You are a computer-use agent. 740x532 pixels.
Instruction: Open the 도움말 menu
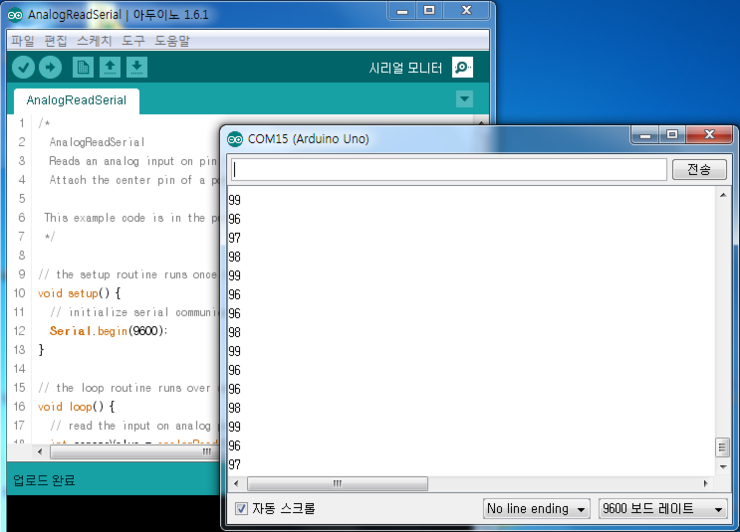pyautogui.click(x=172, y=41)
